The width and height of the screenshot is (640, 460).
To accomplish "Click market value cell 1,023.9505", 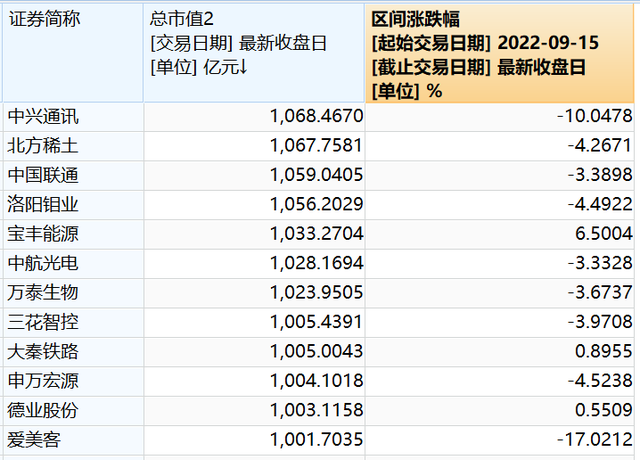I will pos(254,293).
